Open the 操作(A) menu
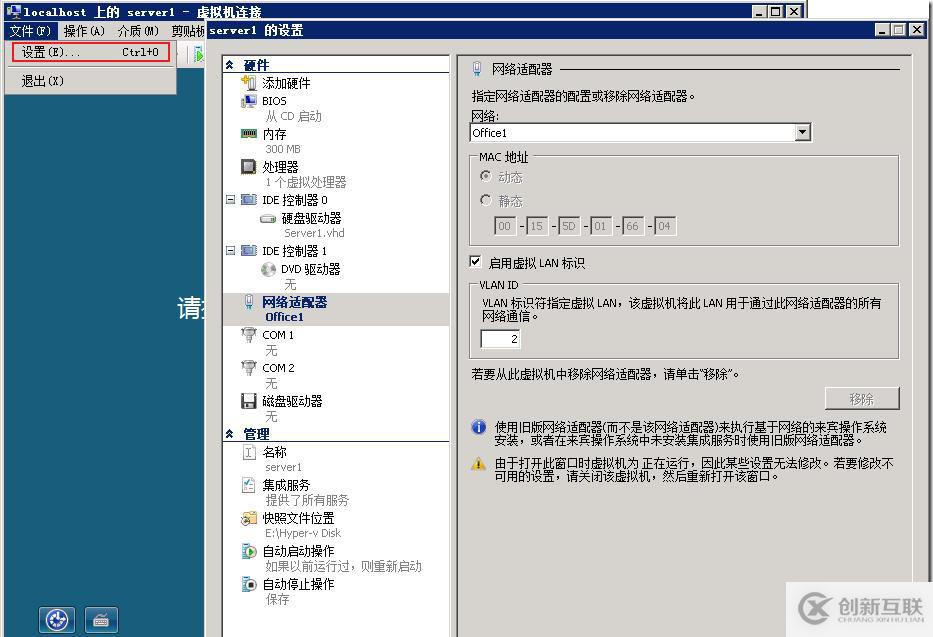This screenshot has width=933, height=637. click(84, 31)
